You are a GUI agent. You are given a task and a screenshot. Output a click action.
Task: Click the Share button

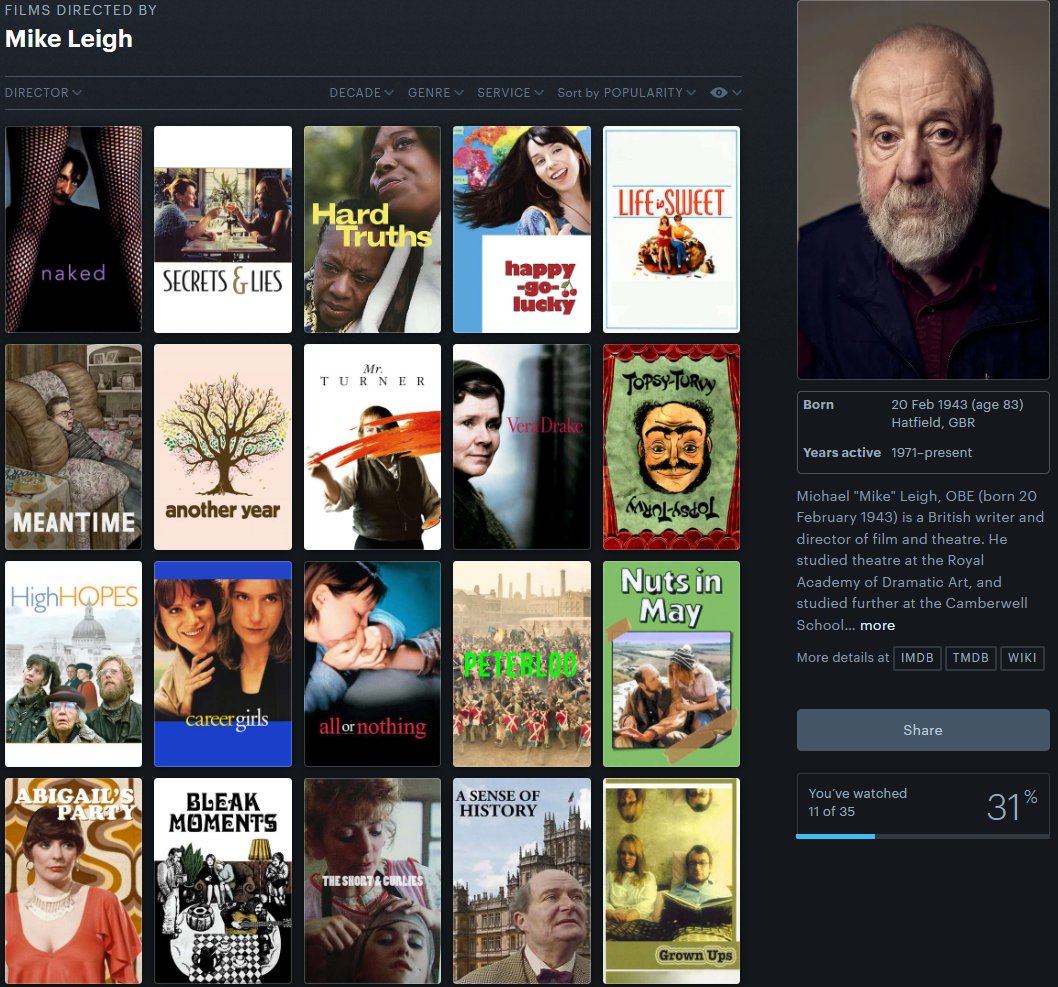coord(923,730)
